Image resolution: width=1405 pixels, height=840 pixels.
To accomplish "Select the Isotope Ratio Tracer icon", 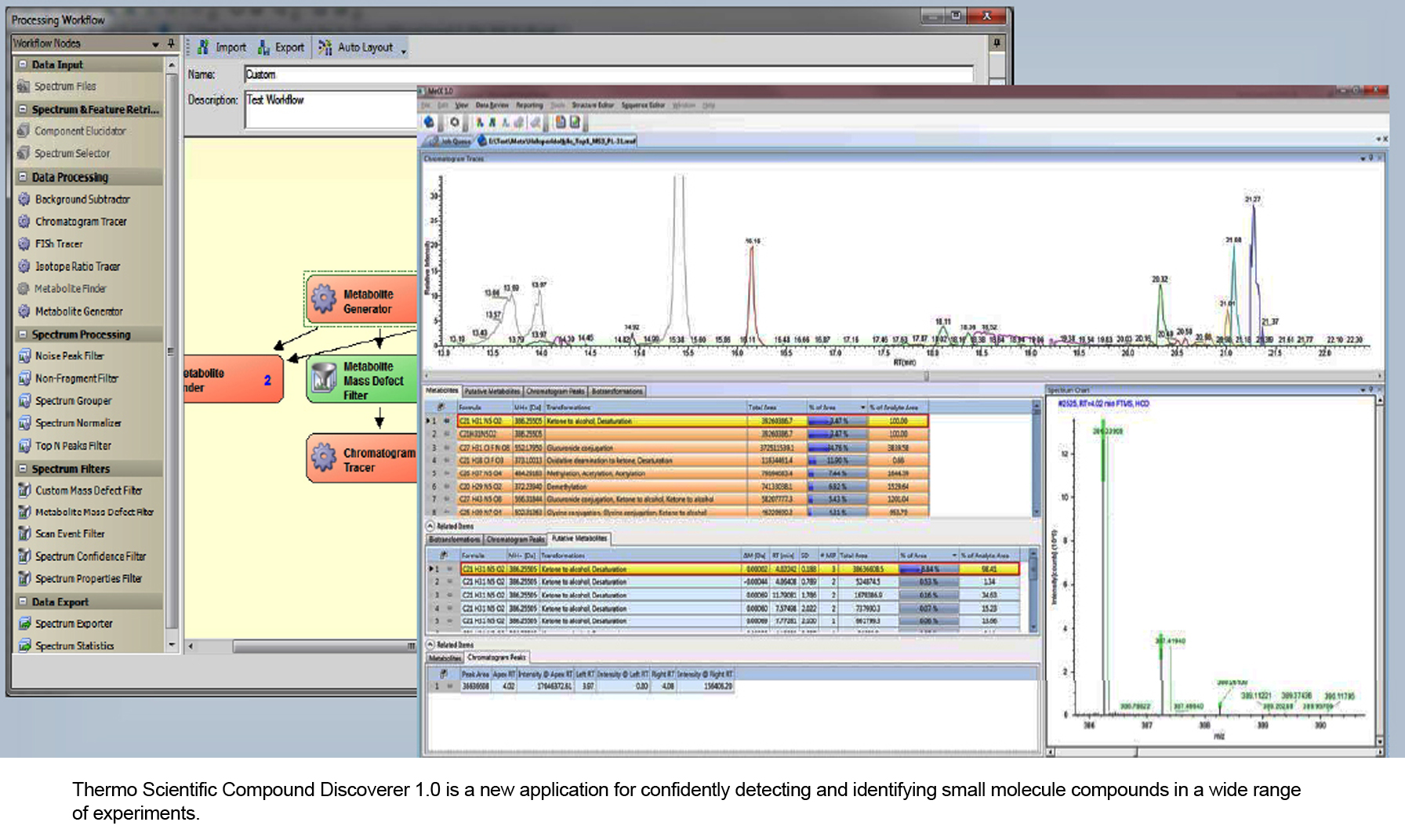I will coord(24,266).
